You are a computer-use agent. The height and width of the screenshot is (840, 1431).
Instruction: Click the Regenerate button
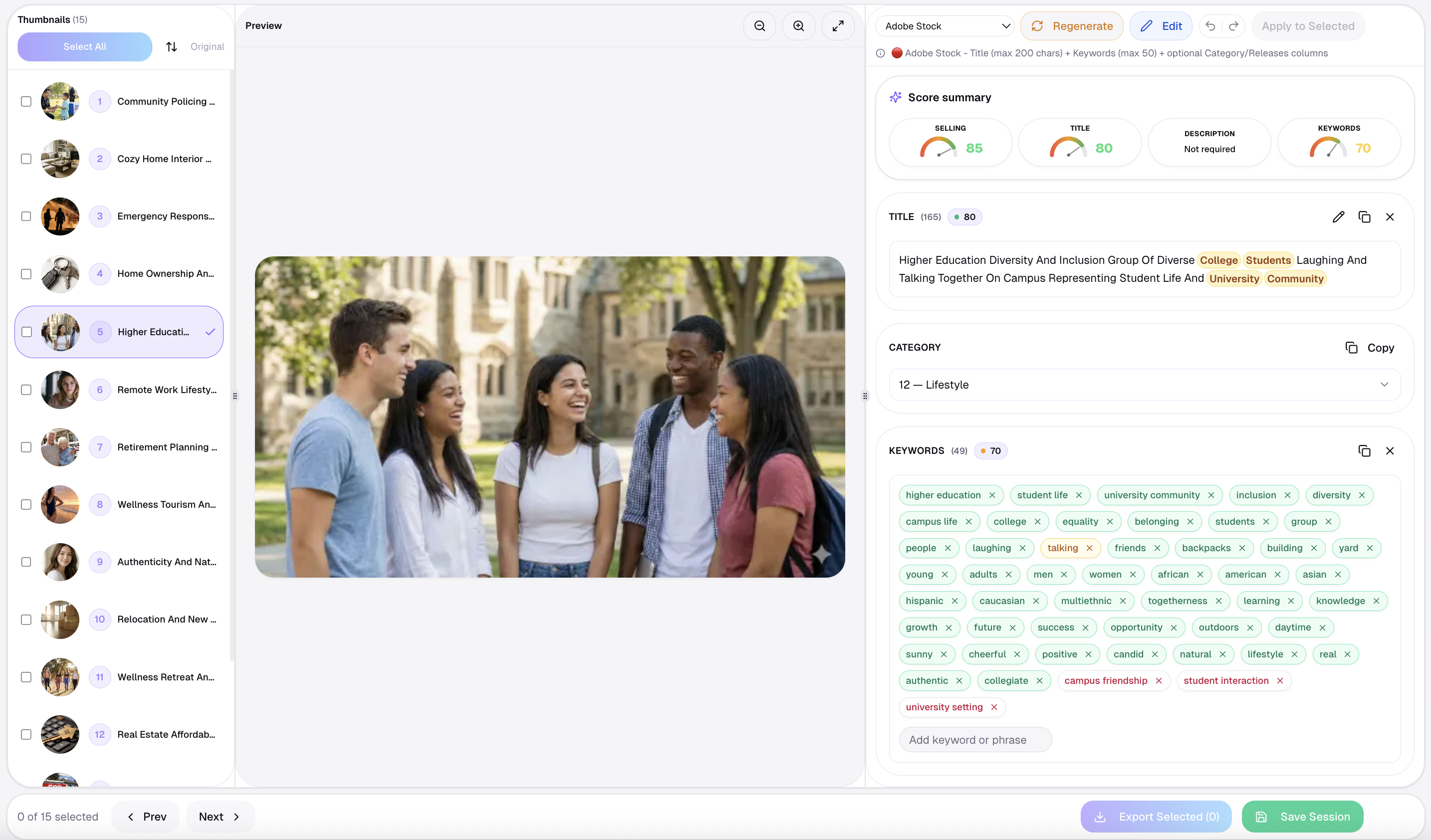tap(1072, 26)
